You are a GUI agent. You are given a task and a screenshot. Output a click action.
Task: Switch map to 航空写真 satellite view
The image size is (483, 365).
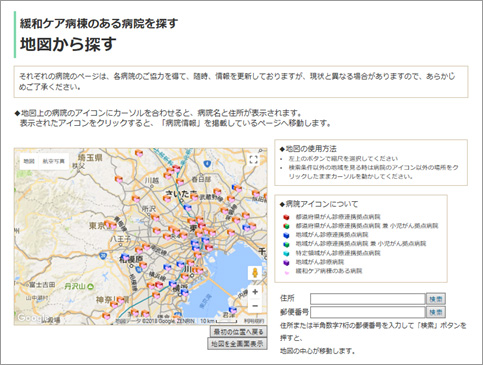click(54, 161)
